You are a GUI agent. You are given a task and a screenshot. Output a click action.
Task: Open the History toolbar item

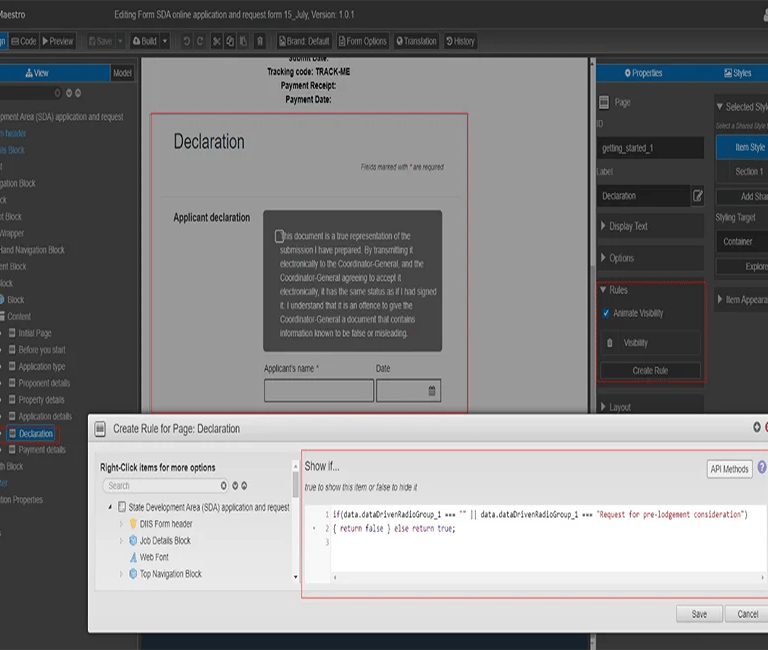(461, 41)
